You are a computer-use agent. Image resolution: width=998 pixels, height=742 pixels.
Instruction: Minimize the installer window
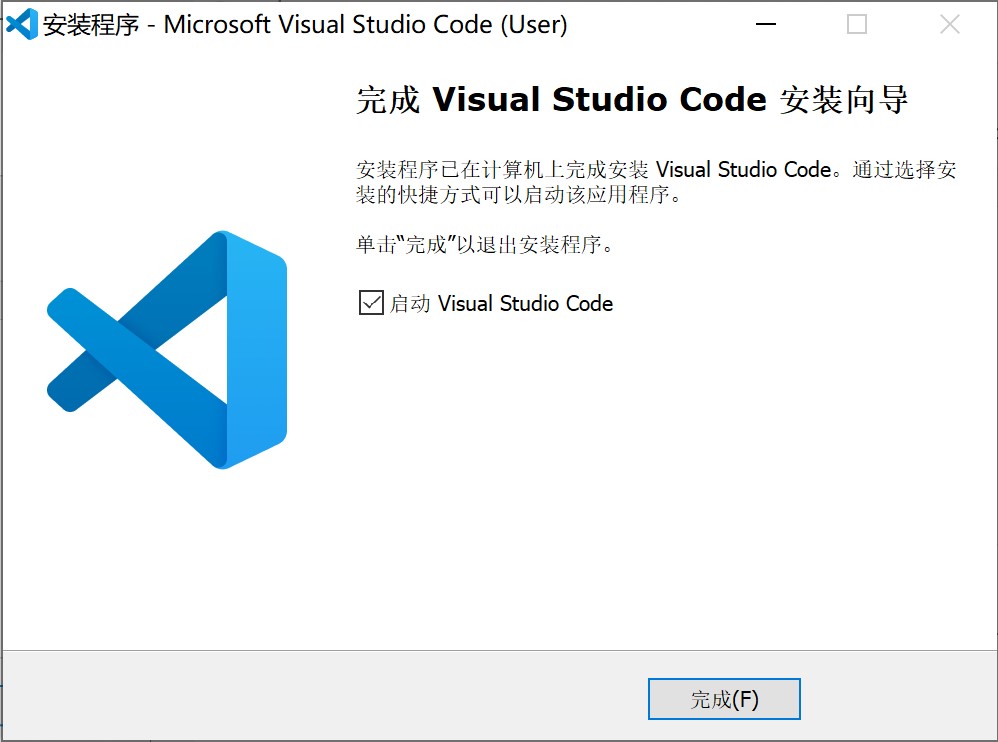(766, 24)
